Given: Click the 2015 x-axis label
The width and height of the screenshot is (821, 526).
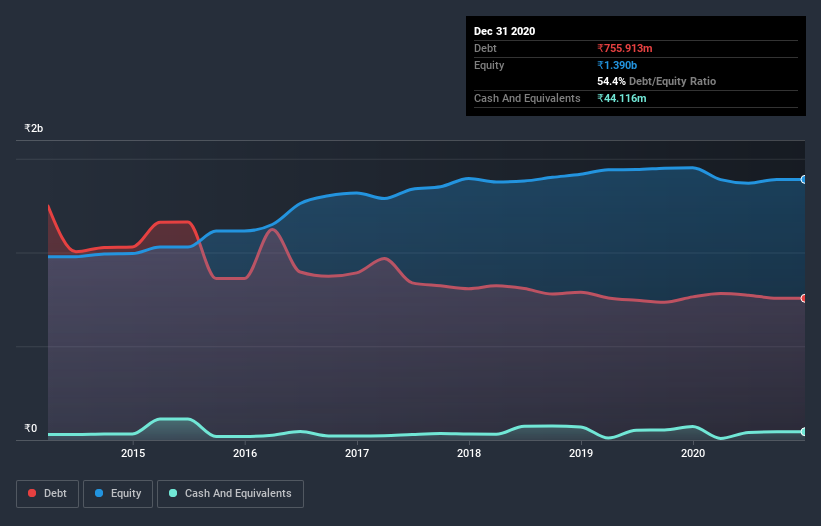Looking at the screenshot, I should [x=133, y=453].
